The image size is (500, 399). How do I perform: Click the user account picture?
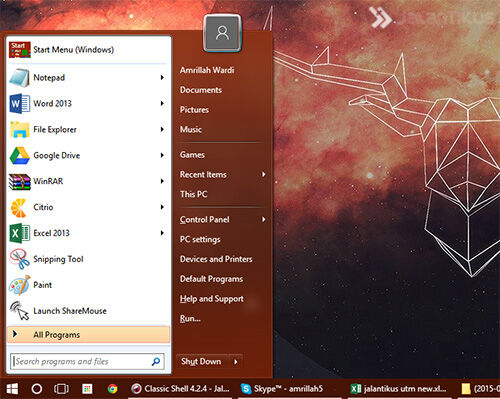(222, 33)
